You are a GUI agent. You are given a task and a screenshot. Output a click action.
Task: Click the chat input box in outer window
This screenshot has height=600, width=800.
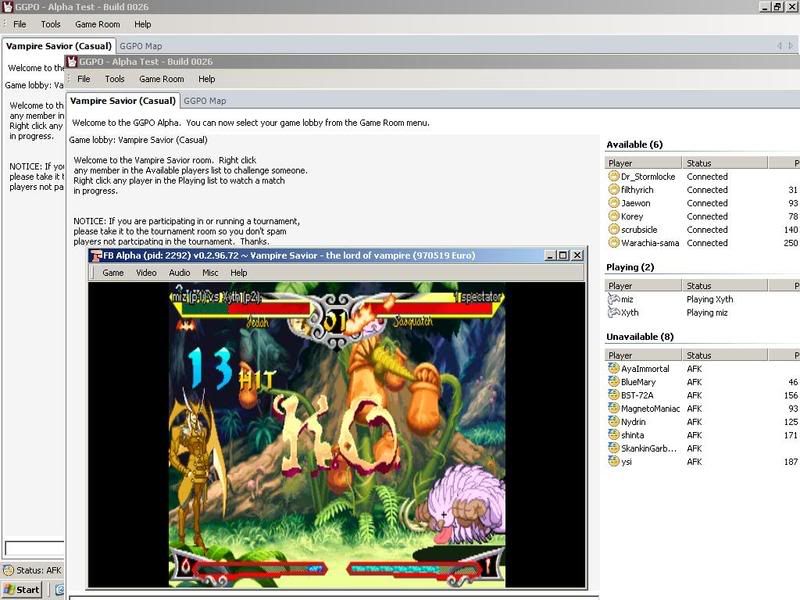(x=34, y=548)
